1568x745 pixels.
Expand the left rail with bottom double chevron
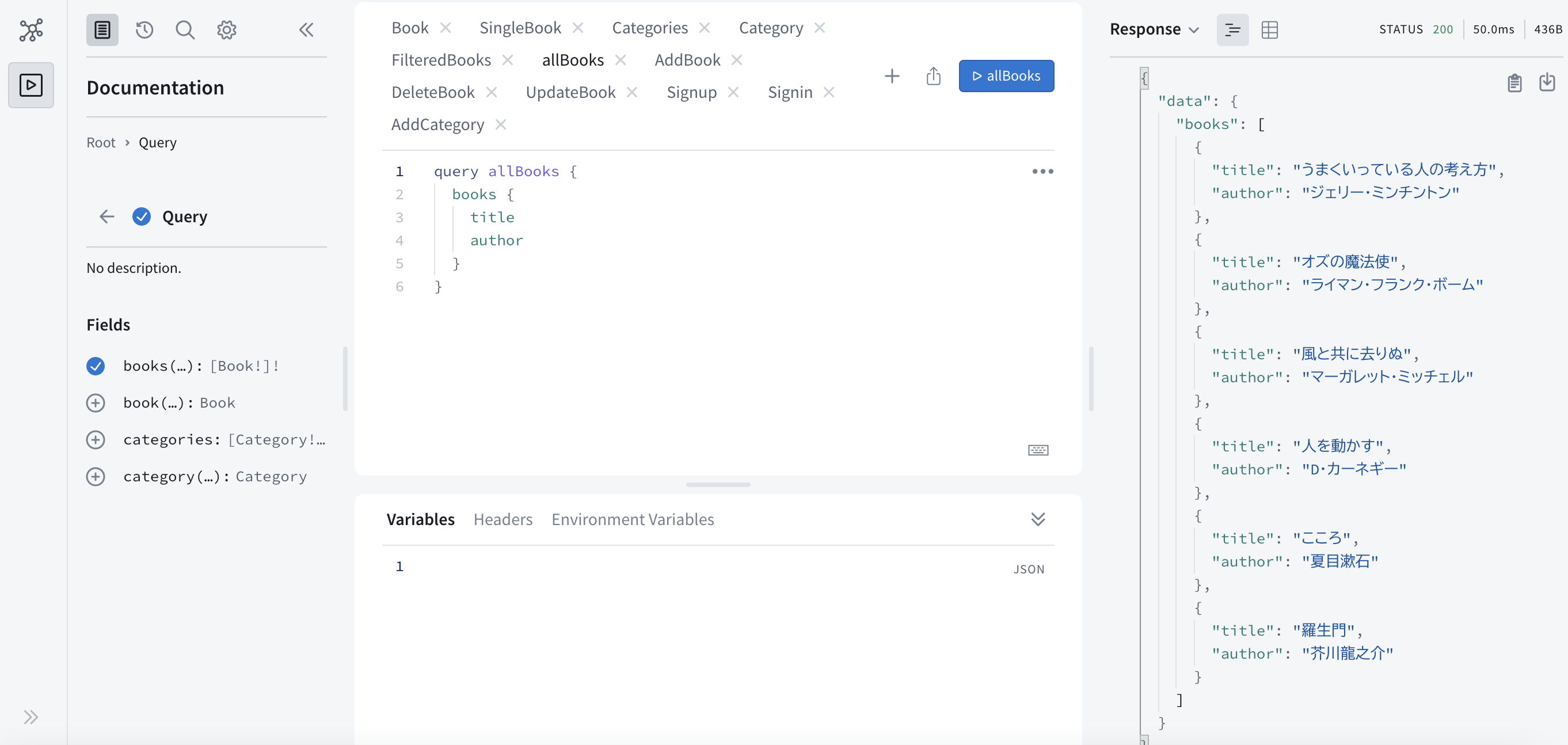(x=31, y=717)
